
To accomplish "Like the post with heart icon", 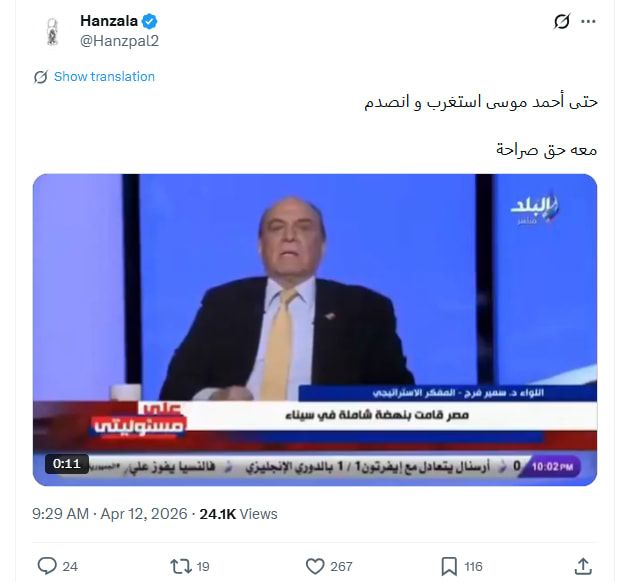I will [315, 566].
